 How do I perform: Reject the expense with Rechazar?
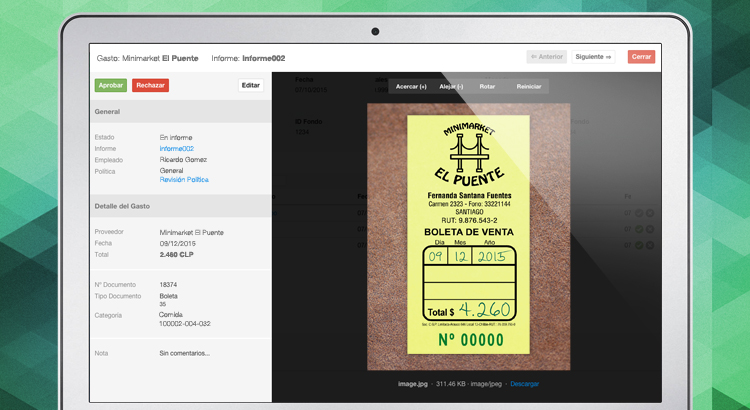point(150,85)
